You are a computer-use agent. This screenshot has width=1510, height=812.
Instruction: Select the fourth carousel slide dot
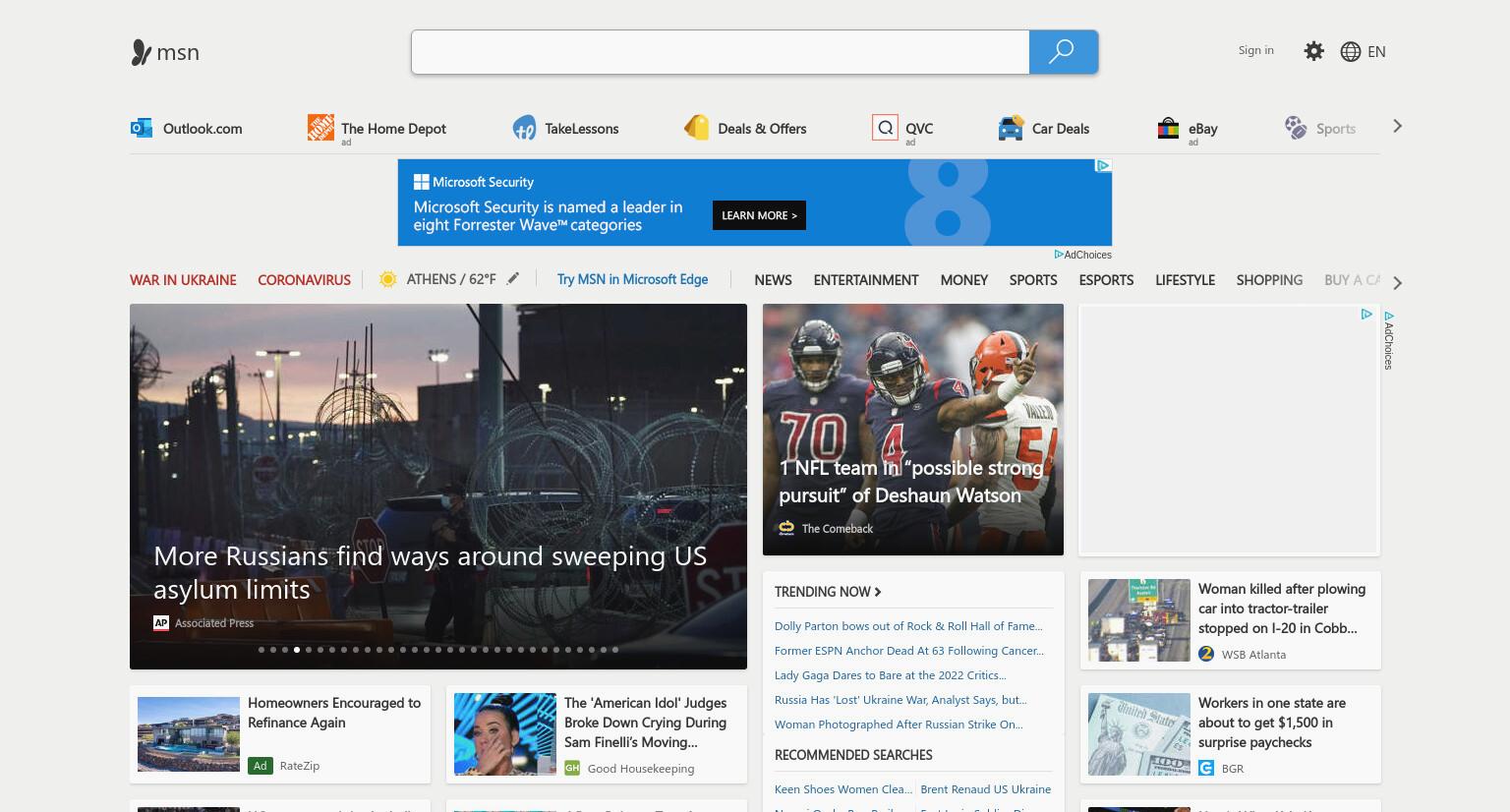point(297,650)
